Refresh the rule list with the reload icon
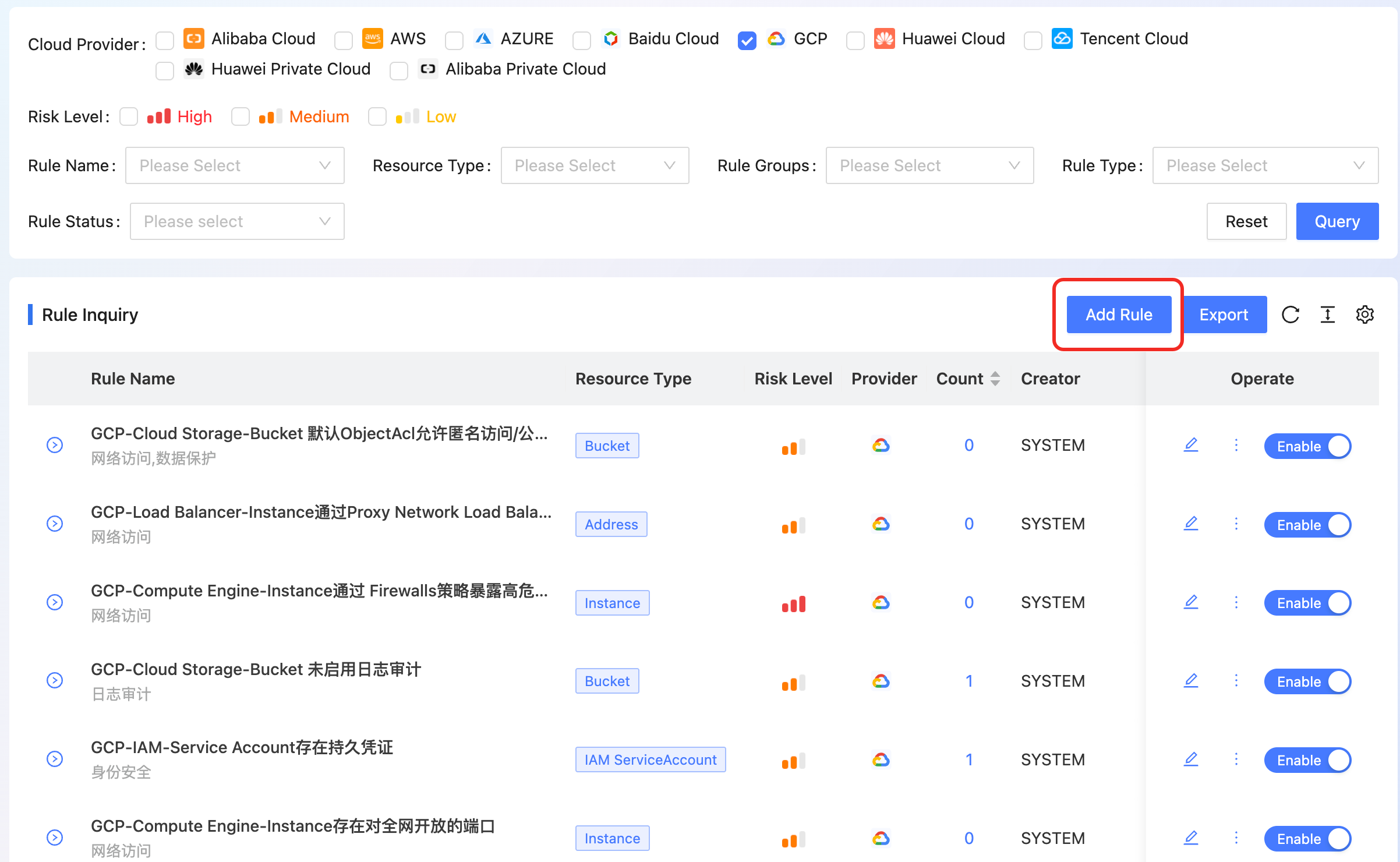1400x862 pixels. pyautogui.click(x=1291, y=315)
